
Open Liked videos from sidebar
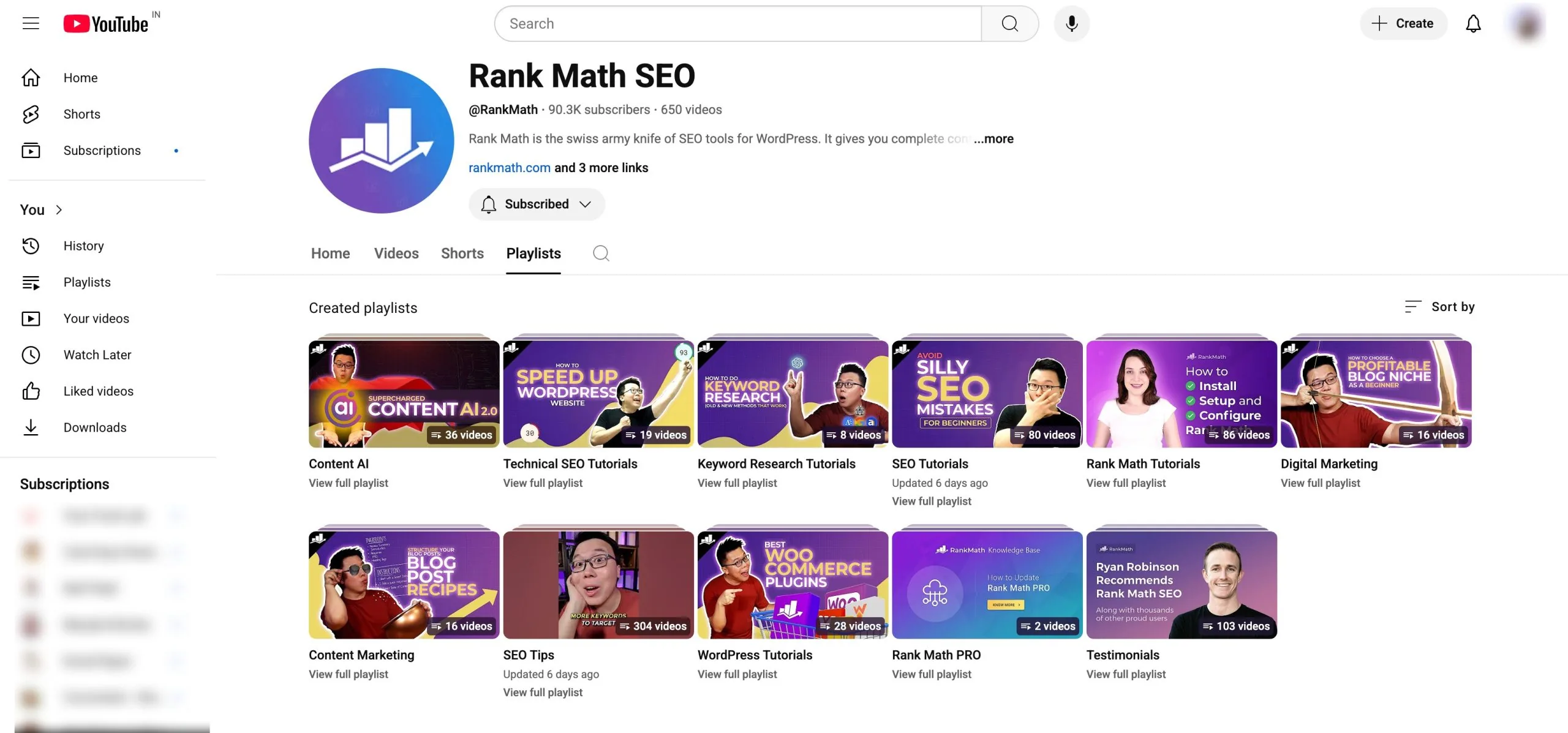pyautogui.click(x=98, y=391)
